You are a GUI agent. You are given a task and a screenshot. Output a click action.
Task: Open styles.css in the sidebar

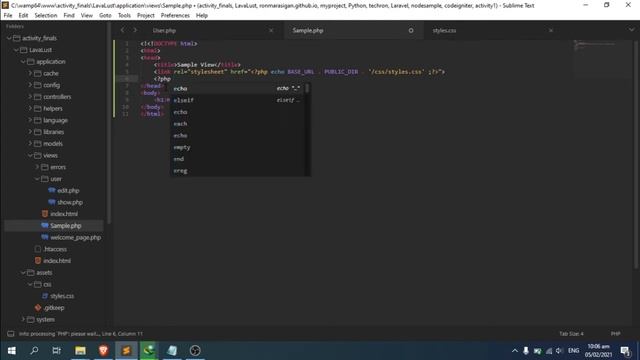pyautogui.click(x=62, y=296)
